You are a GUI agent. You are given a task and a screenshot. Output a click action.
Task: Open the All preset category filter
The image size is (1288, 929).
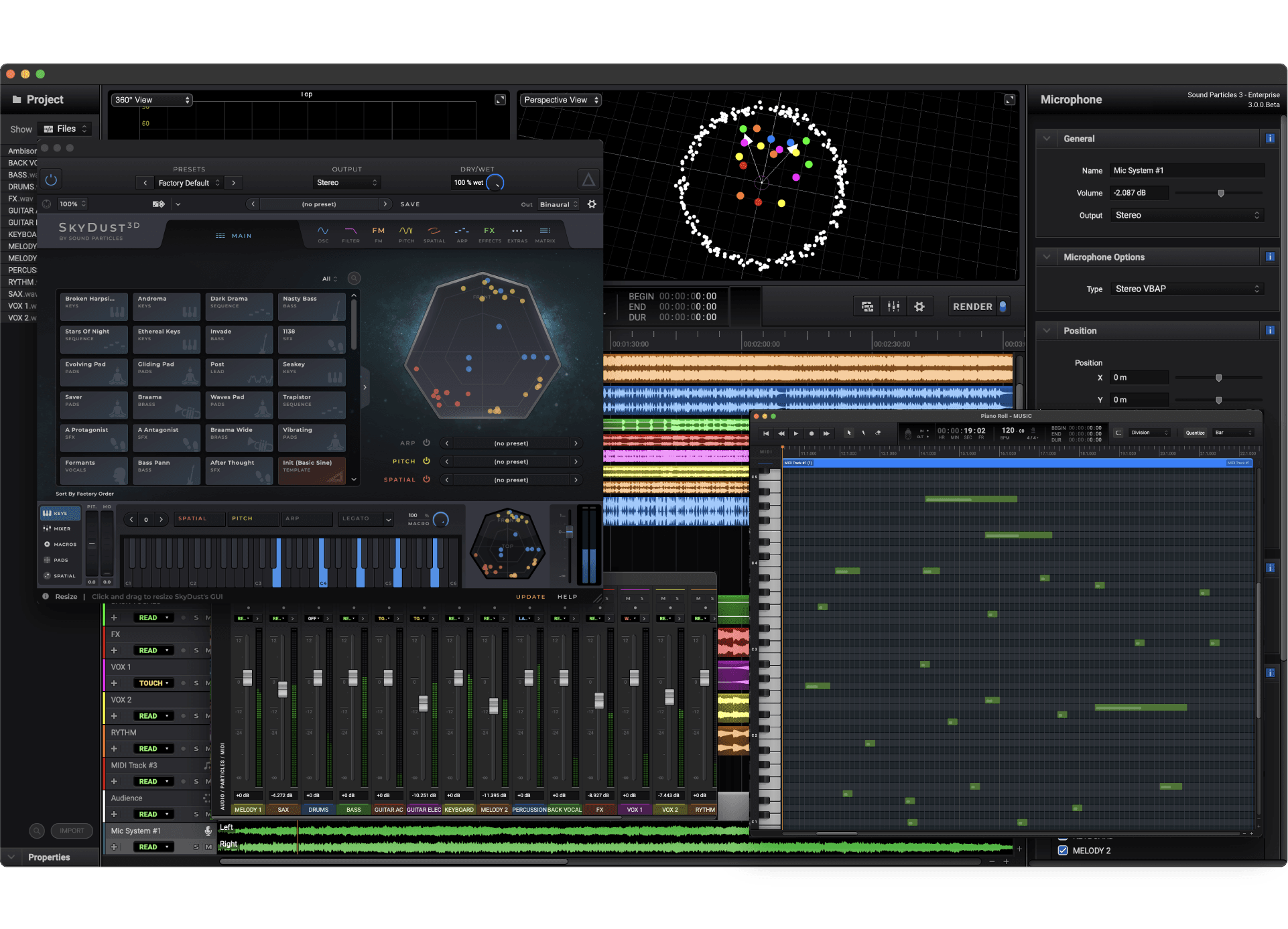[x=329, y=279]
